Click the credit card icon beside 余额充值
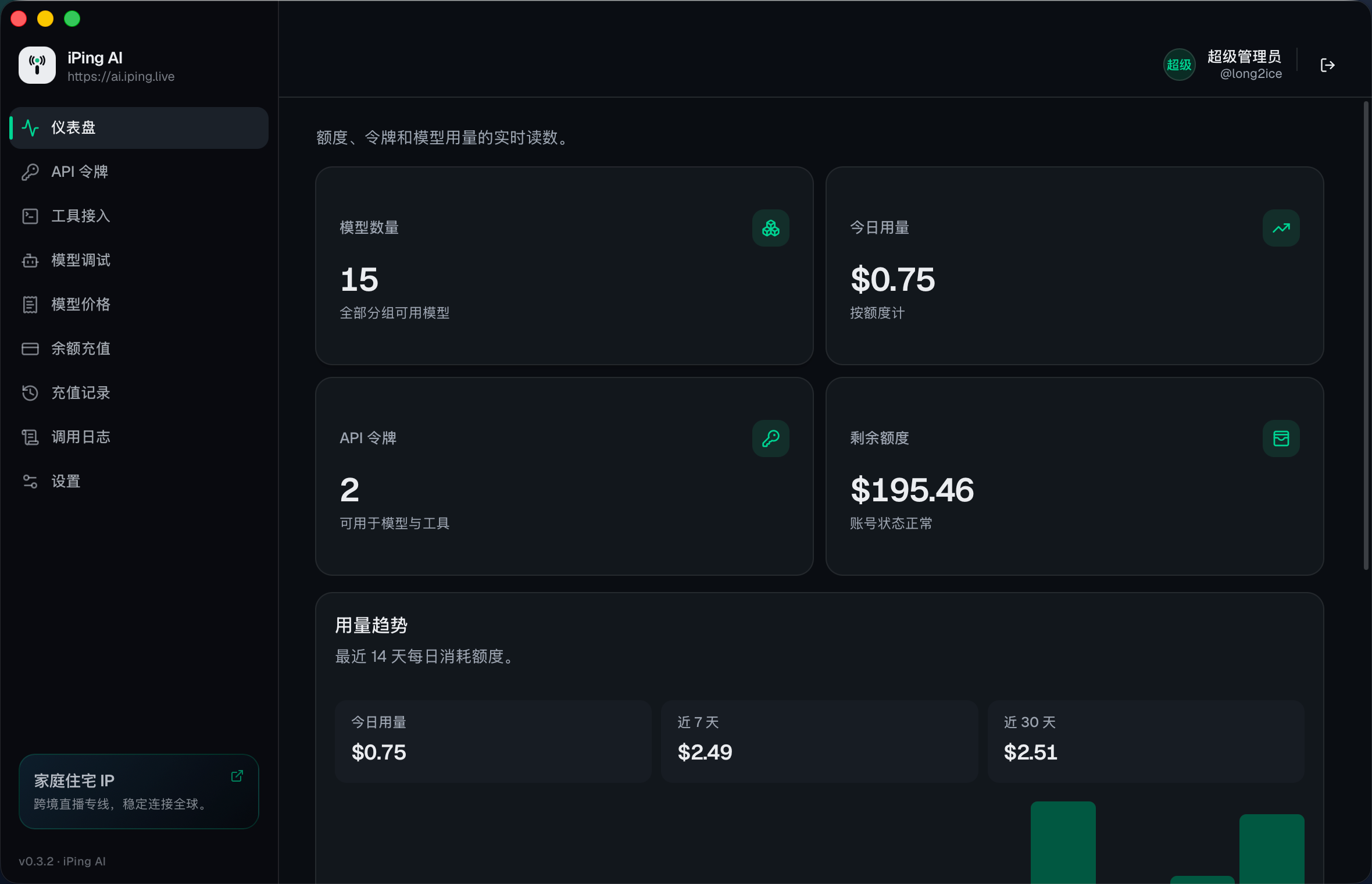 coord(30,349)
